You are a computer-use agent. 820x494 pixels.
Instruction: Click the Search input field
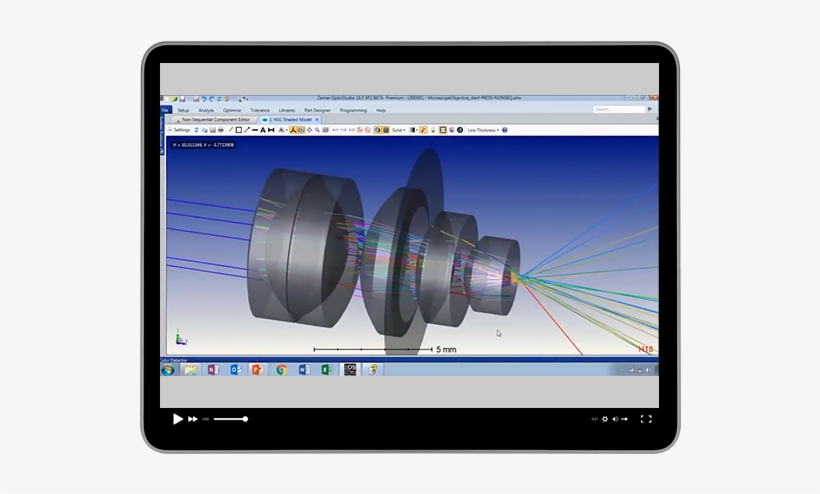[619, 109]
